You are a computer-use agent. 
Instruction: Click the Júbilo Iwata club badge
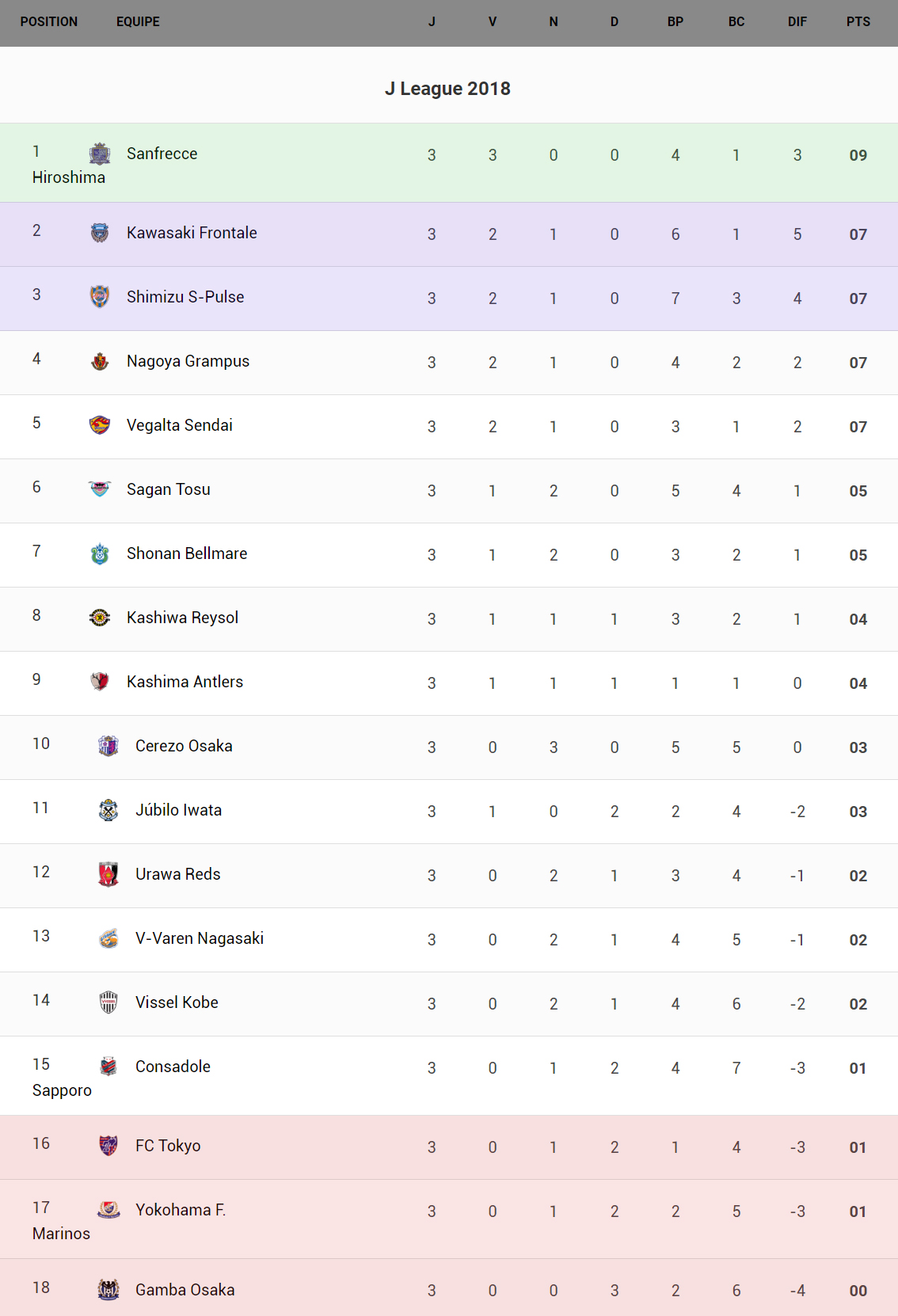[x=108, y=810]
